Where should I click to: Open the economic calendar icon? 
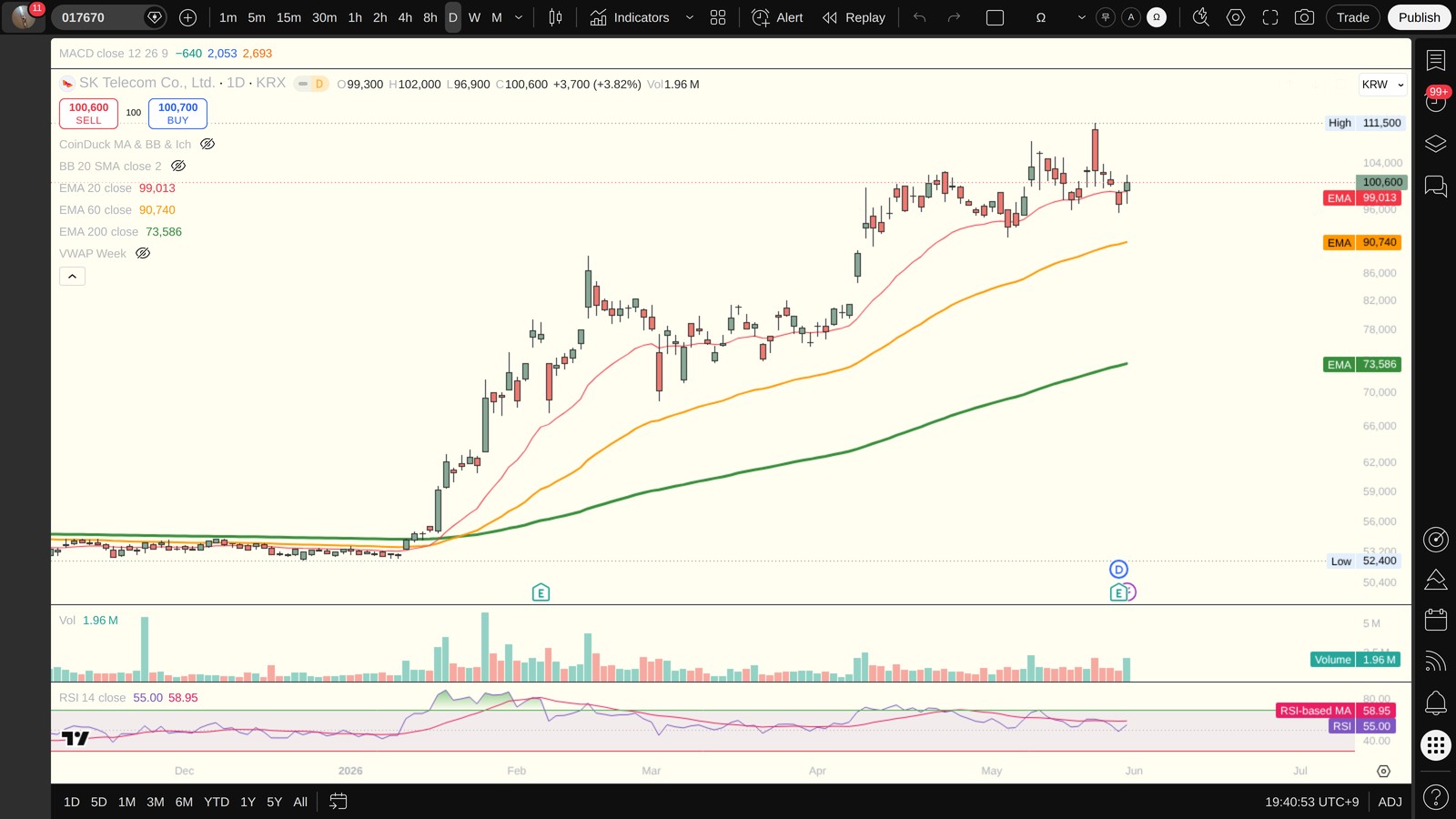pyautogui.click(x=1436, y=620)
